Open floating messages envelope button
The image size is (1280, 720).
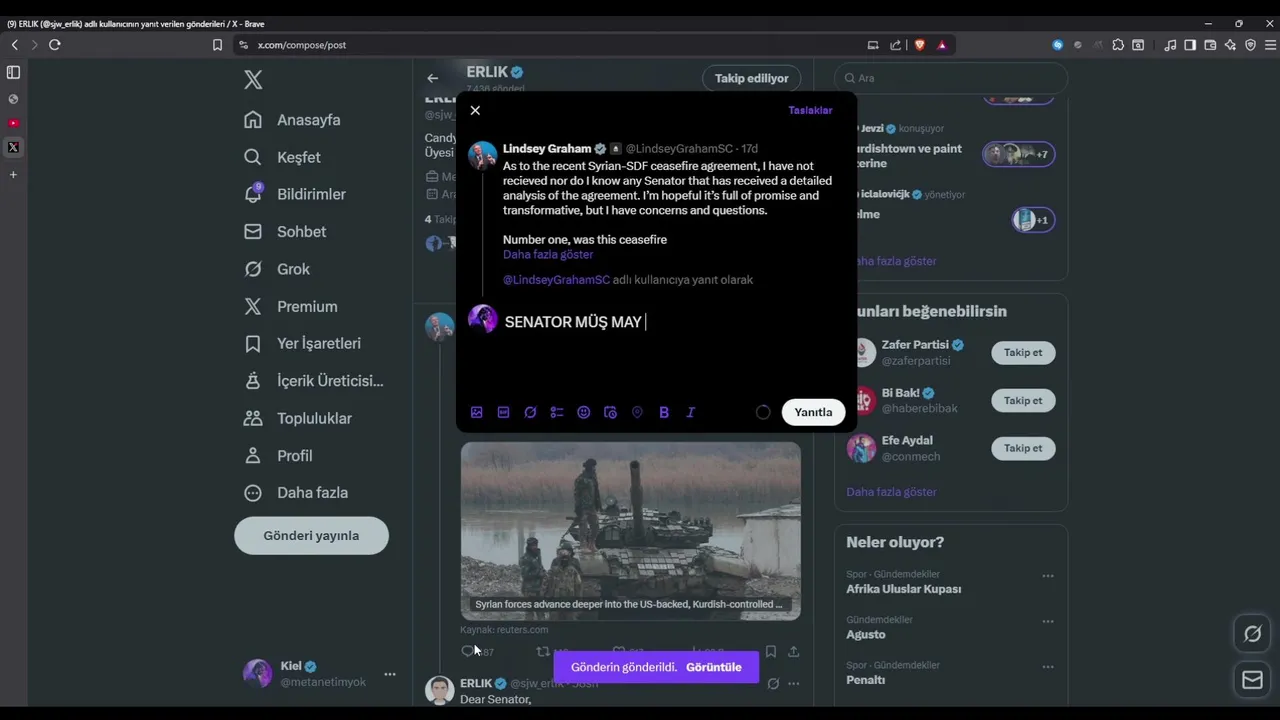(x=1252, y=680)
